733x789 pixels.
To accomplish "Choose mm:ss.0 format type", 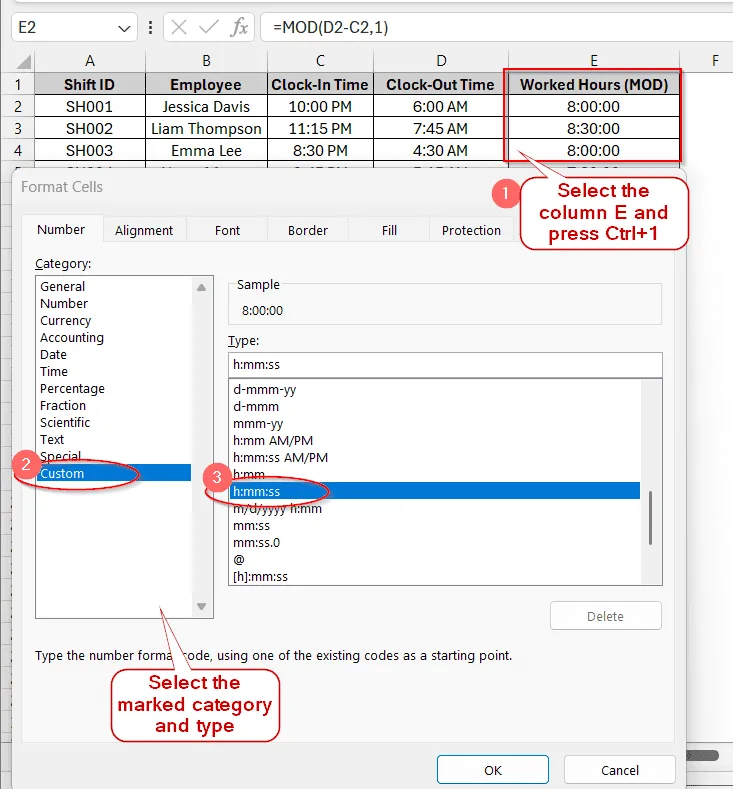I will 435,543.
